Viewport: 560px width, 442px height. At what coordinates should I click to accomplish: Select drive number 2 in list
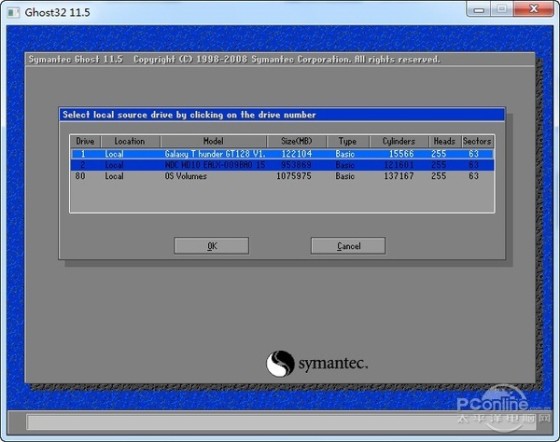point(82,165)
